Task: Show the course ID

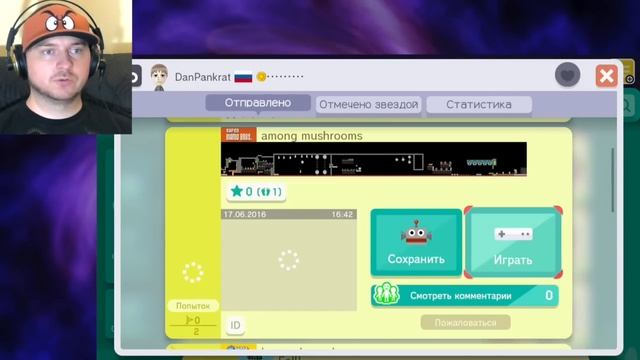Action: pos(235,325)
